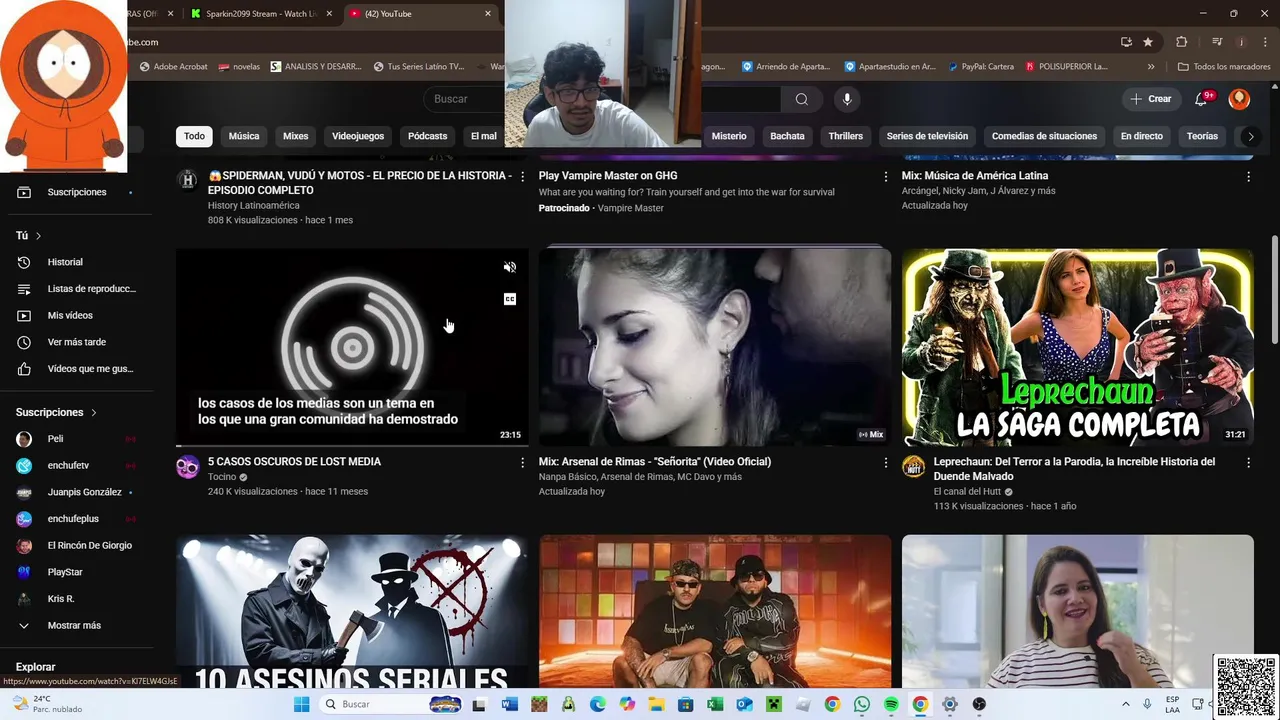Open the Todos los marcadores folder

pyautogui.click(x=1224, y=67)
